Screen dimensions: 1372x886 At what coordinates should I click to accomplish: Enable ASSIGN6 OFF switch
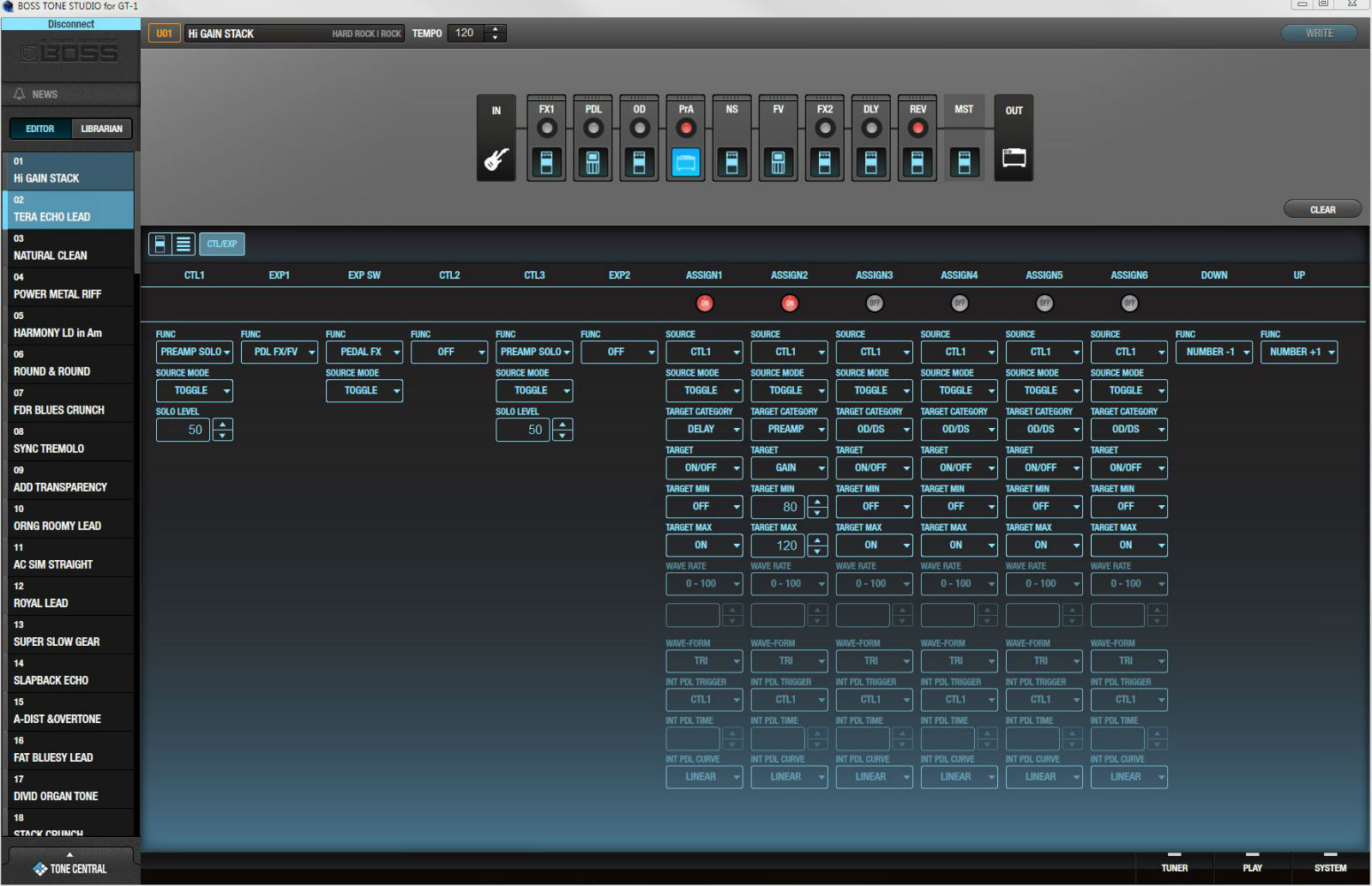click(x=1129, y=303)
